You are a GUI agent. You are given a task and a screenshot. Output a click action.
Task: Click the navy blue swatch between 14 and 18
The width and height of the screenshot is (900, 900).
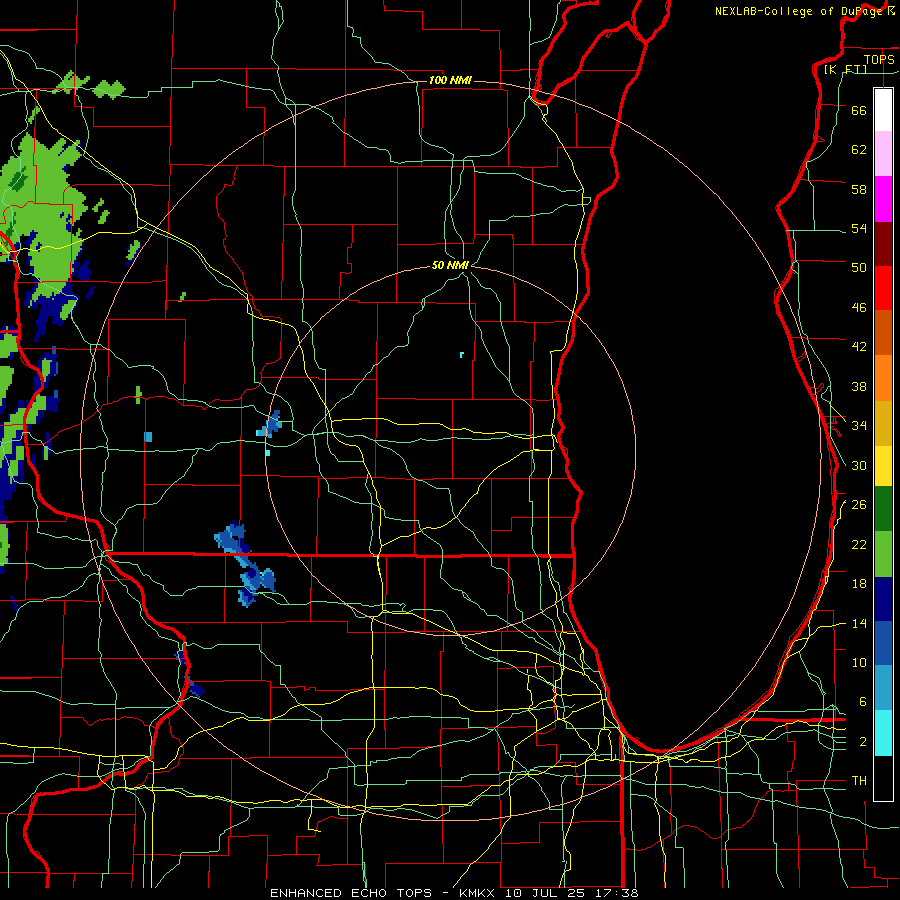coord(883,599)
